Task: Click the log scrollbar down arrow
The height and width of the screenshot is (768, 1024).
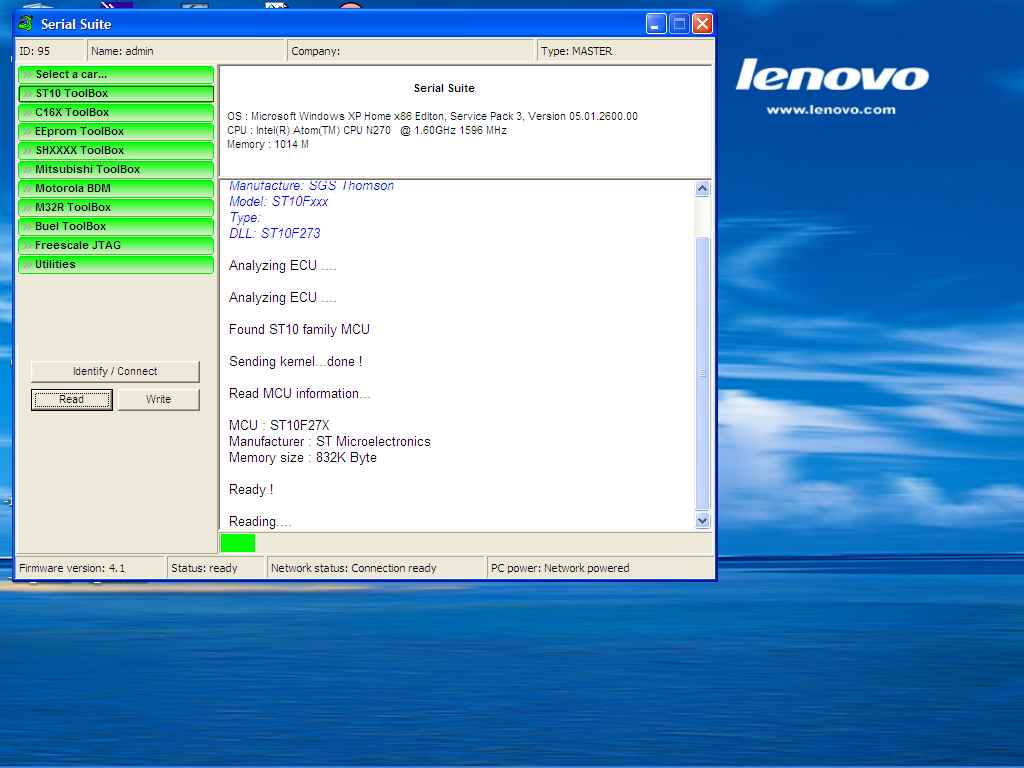Action: 703,520
